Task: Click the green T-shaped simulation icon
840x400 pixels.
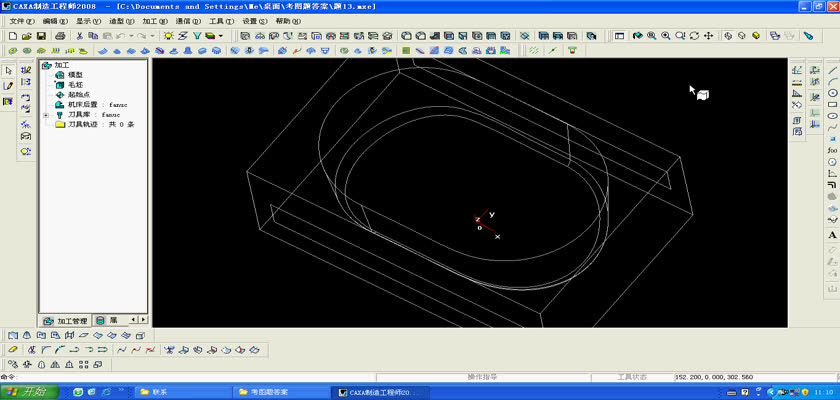Action: tap(573, 50)
